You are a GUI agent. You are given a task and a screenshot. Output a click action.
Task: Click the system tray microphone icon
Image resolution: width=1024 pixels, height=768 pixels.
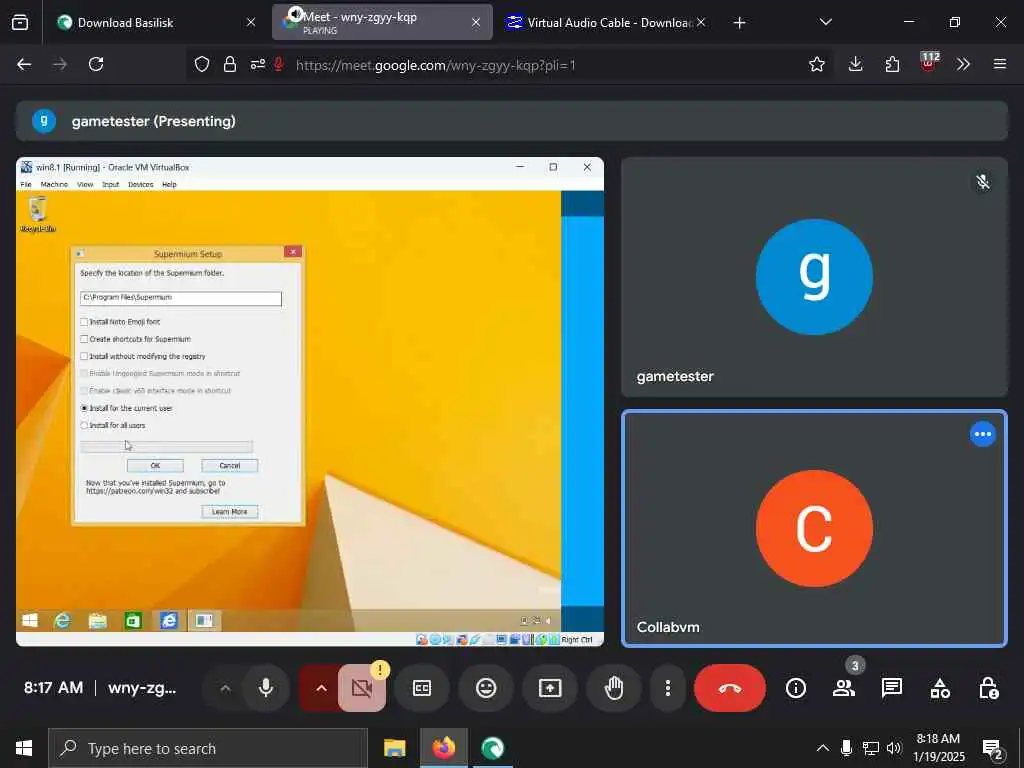tap(846, 748)
